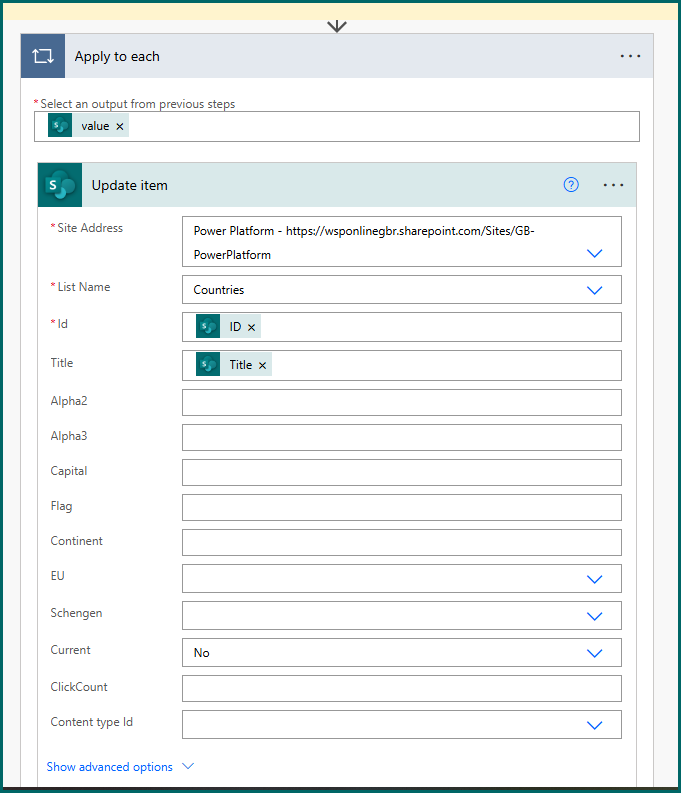Image resolution: width=681 pixels, height=793 pixels.
Task: Click the Schengen label
Action: point(76,613)
